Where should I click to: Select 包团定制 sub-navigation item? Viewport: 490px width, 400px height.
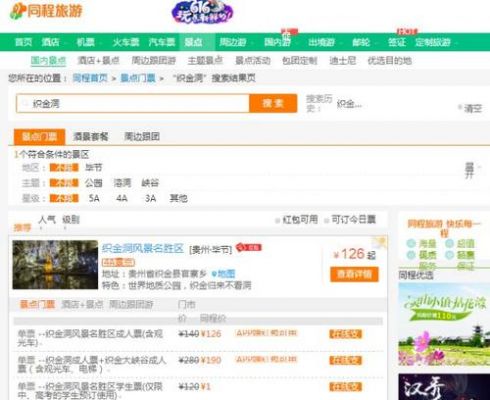(x=299, y=61)
